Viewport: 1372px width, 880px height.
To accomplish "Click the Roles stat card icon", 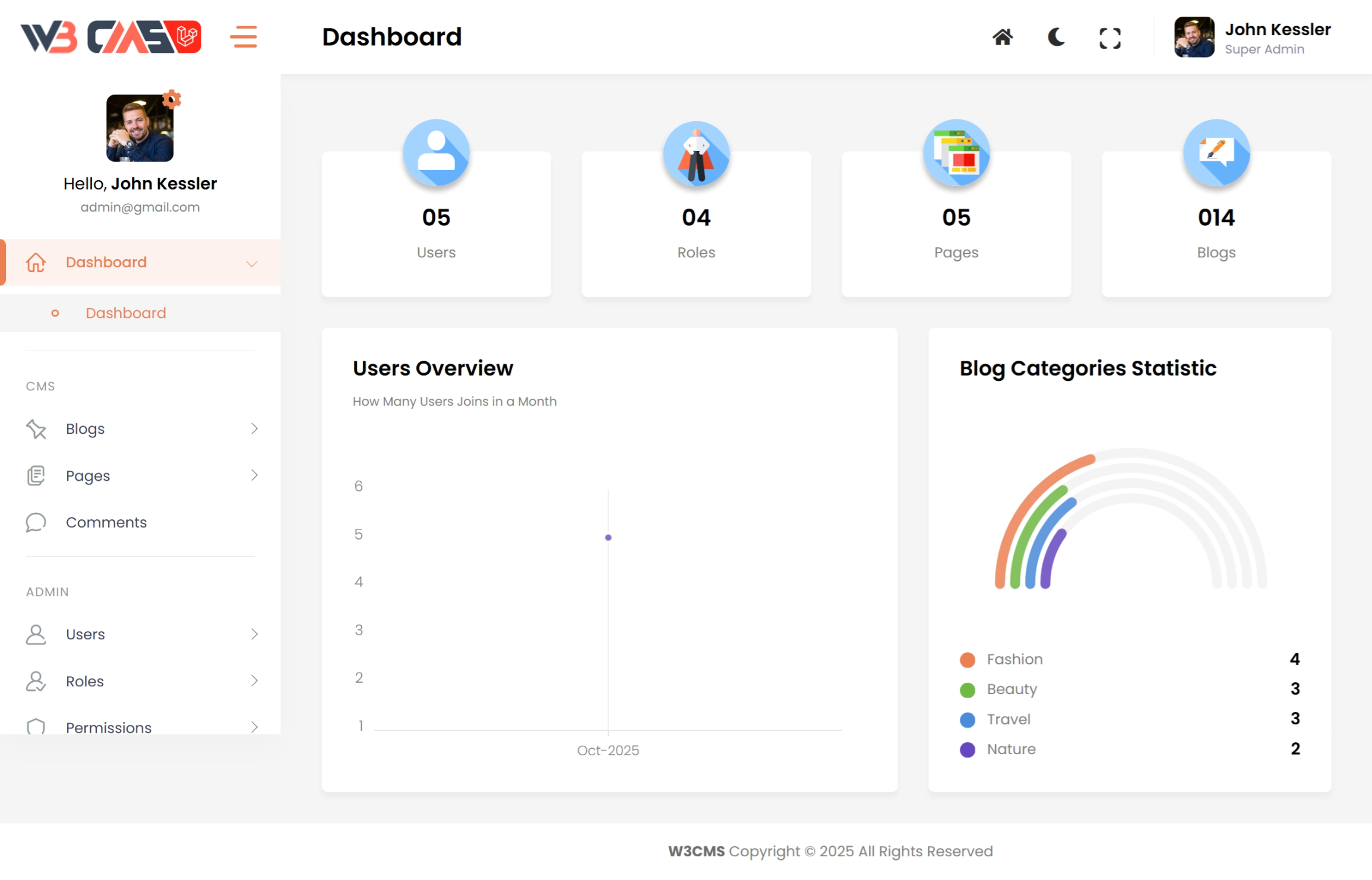I will 696,153.
